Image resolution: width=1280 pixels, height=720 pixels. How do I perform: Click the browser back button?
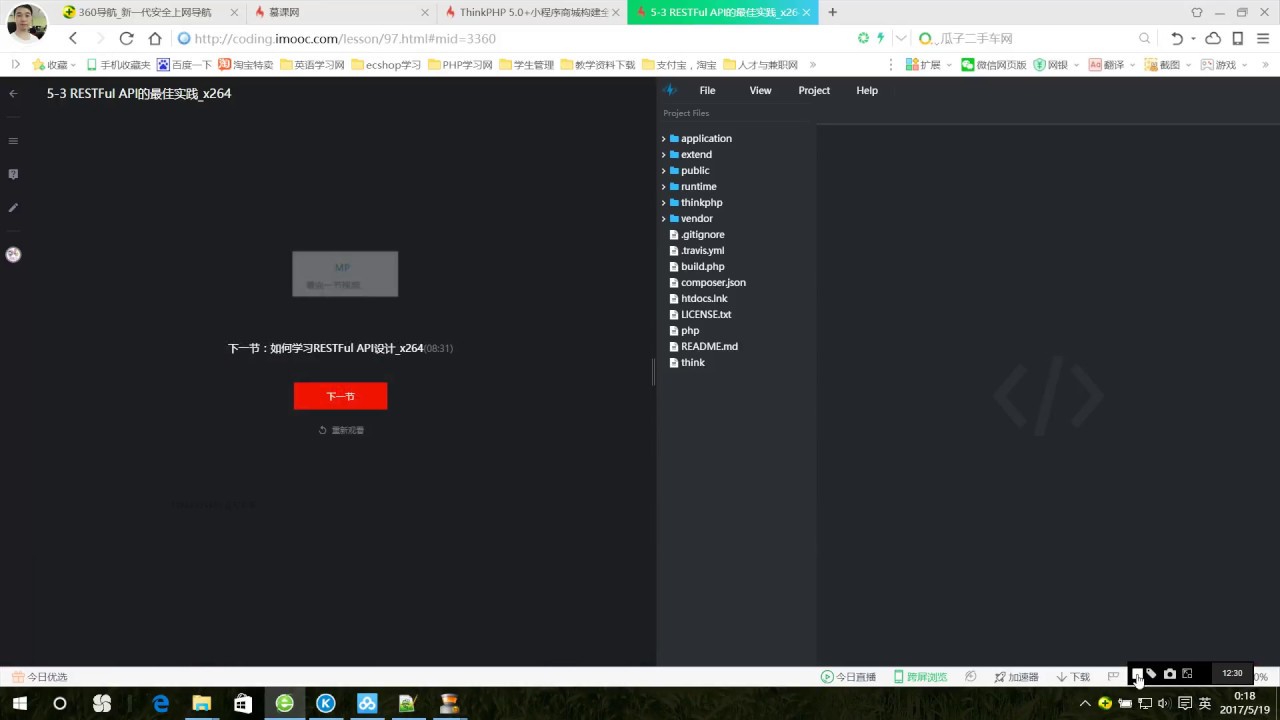click(73, 38)
